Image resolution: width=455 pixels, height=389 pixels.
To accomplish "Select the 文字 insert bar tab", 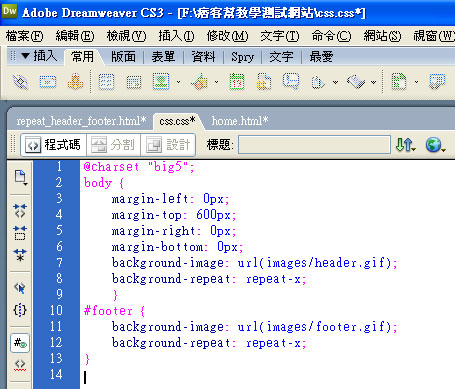I will (x=281, y=57).
